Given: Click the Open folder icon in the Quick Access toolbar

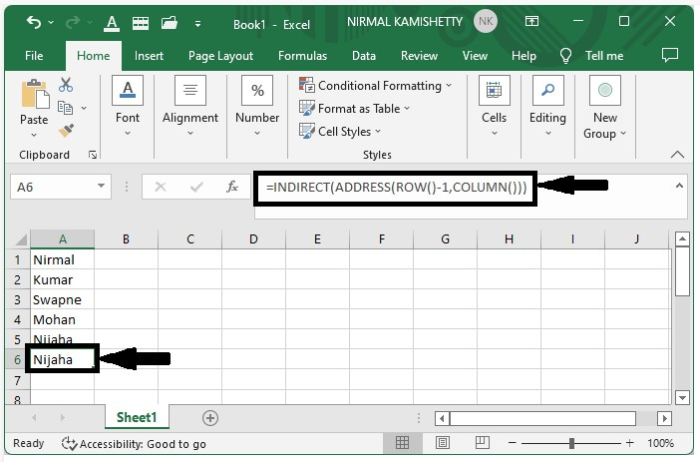Looking at the screenshot, I should (x=169, y=23).
